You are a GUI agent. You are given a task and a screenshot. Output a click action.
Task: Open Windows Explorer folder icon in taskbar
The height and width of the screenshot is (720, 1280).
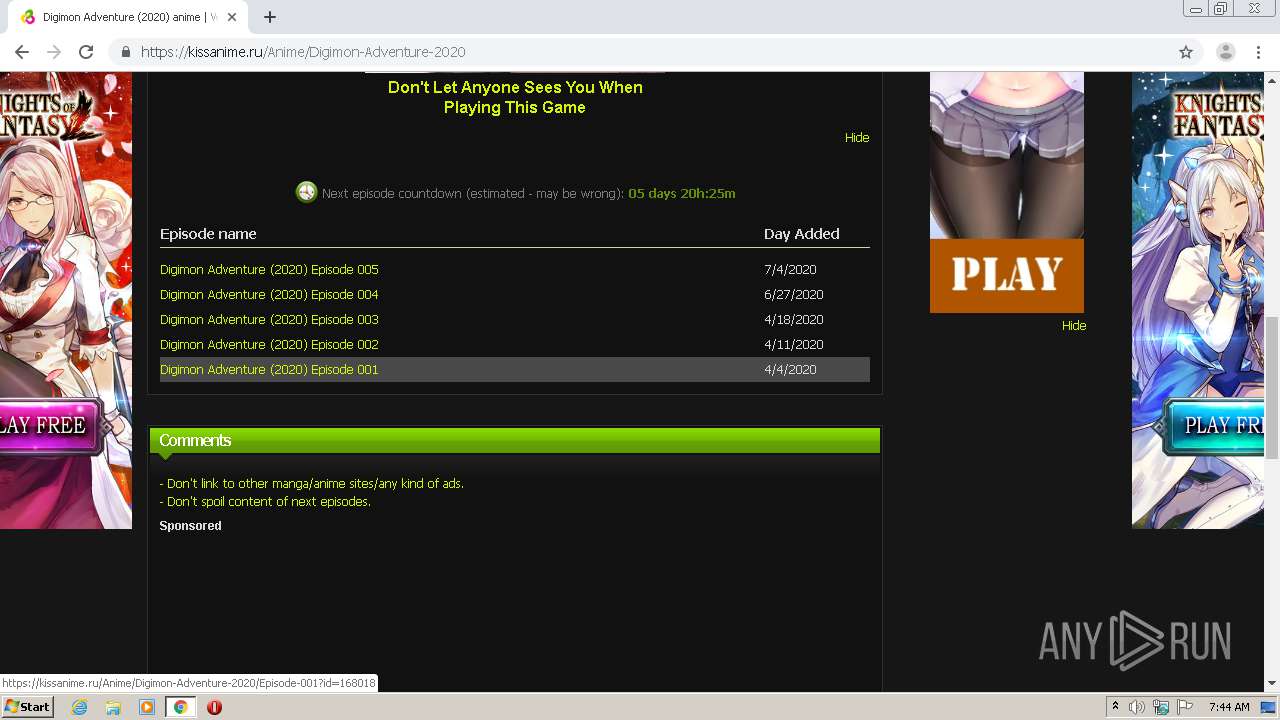[113, 707]
